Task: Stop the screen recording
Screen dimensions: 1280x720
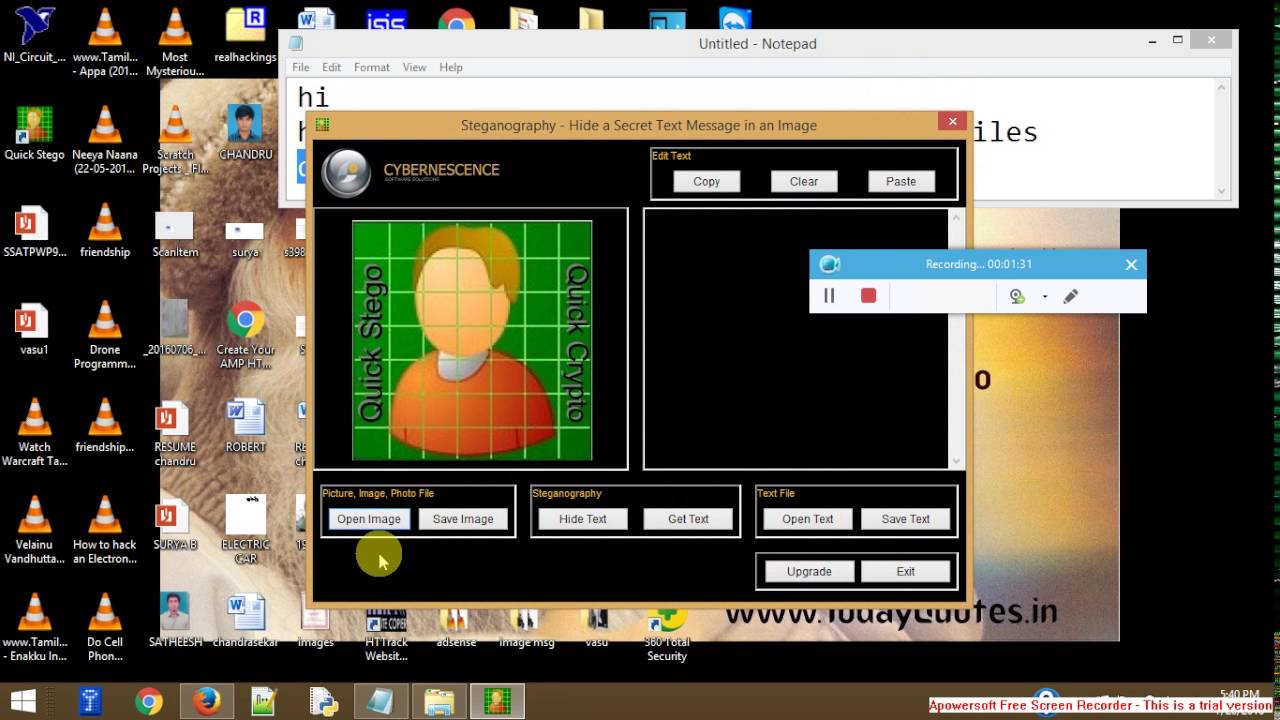Action: [x=868, y=295]
